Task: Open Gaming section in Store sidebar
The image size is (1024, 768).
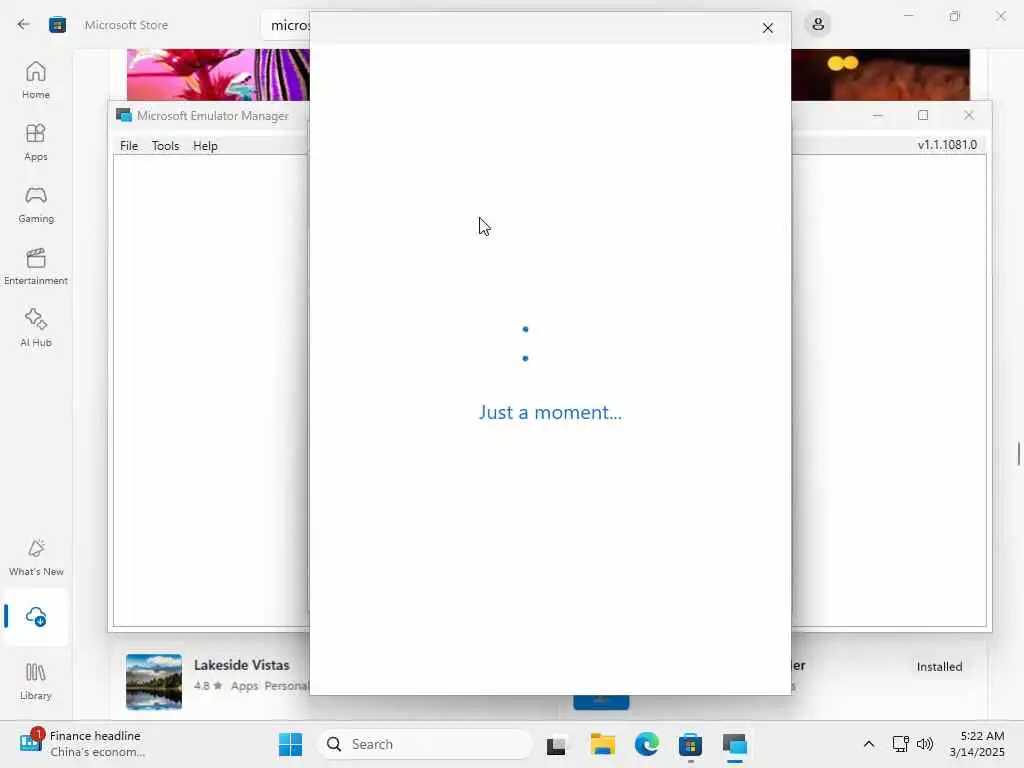Action: [36, 204]
